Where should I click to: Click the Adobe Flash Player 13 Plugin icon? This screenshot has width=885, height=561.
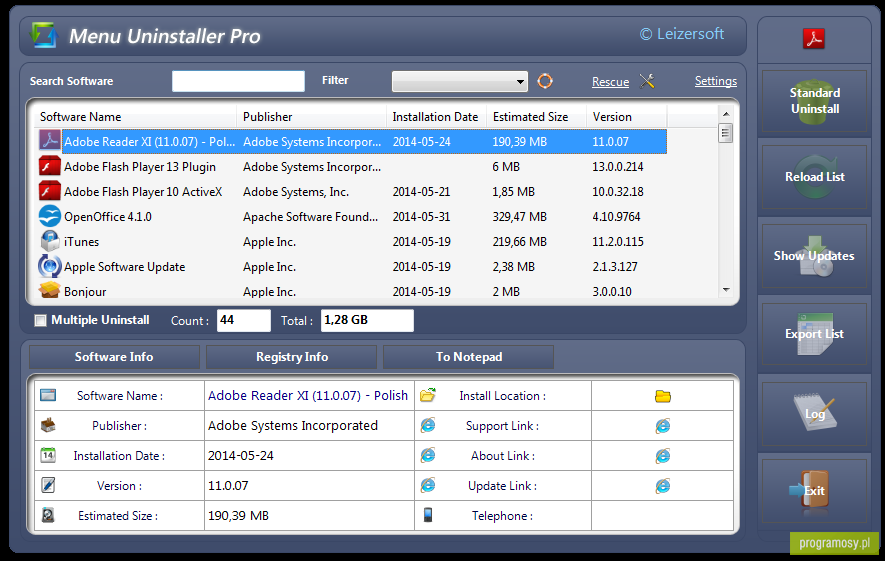click(50, 166)
